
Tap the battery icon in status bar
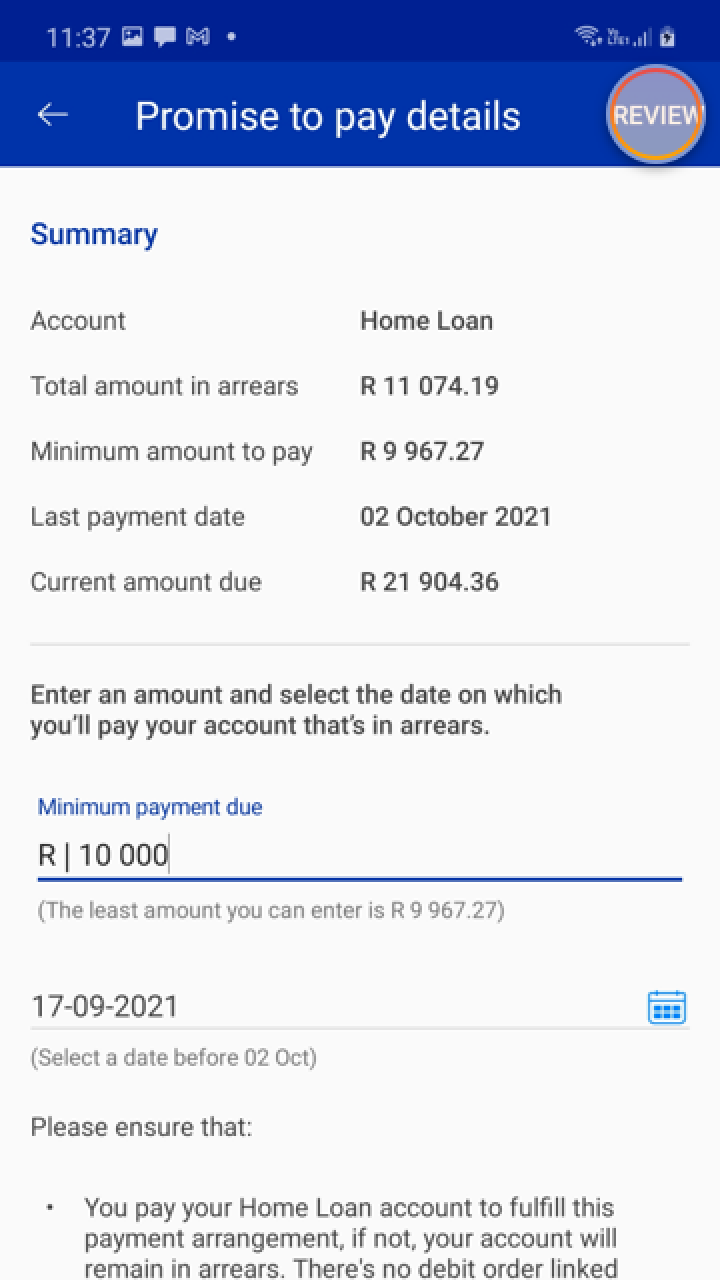click(x=667, y=37)
